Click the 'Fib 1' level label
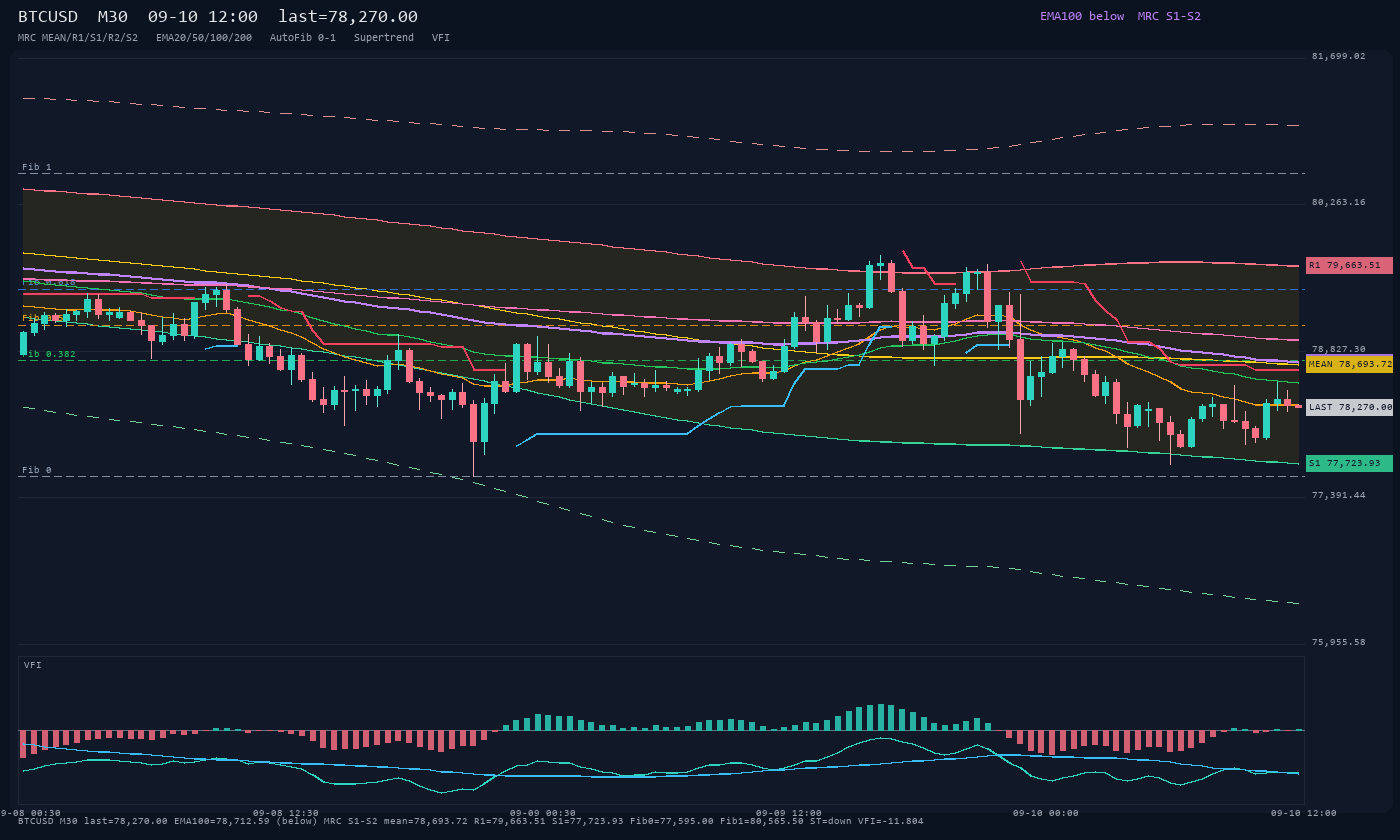The width and height of the screenshot is (1400, 840). 37,167
